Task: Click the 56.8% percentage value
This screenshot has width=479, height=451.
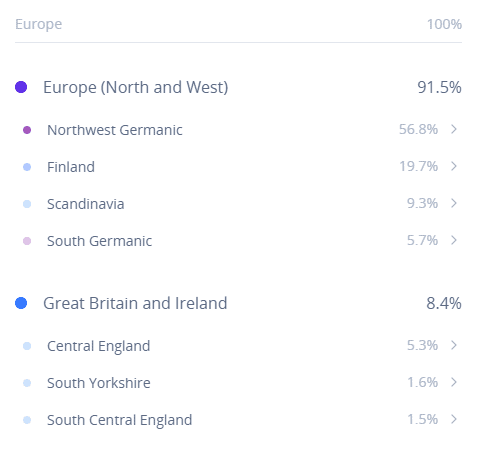Action: coord(418,129)
